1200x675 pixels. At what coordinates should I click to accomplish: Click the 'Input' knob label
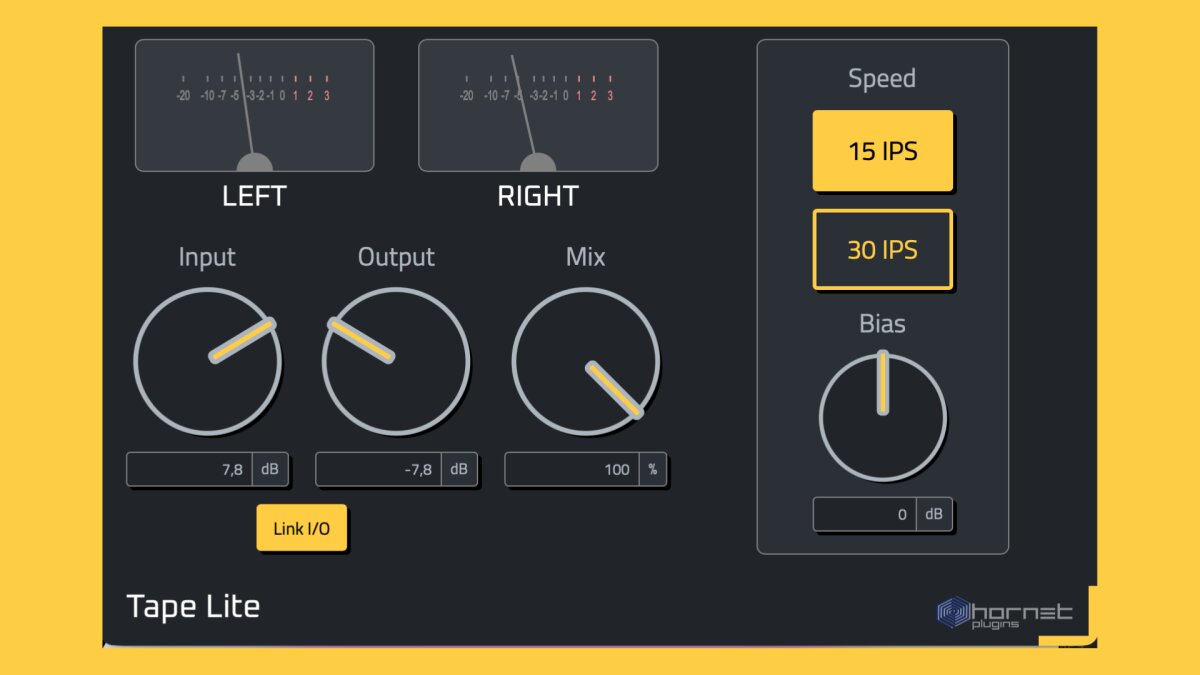coord(207,257)
